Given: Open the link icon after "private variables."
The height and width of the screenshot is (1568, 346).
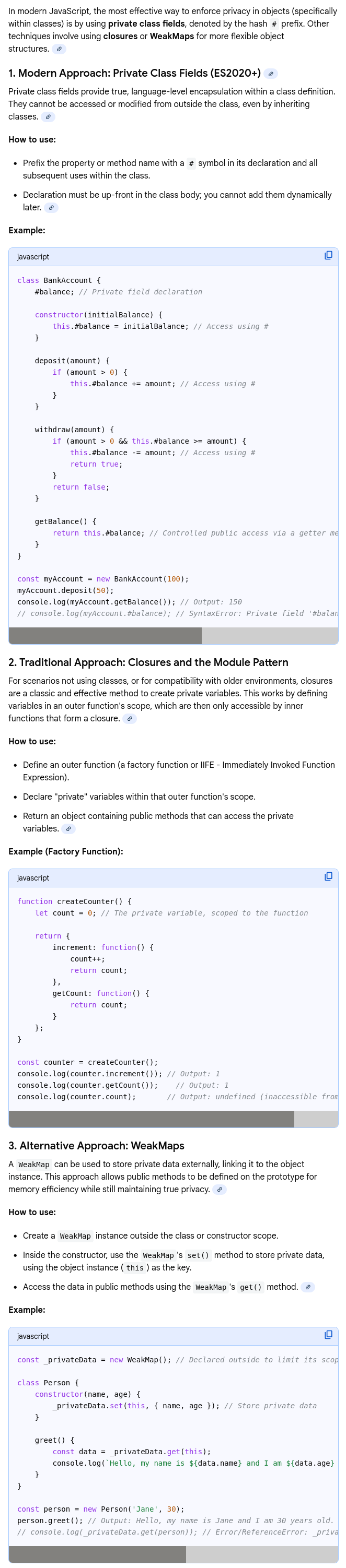Looking at the screenshot, I should pos(69,829).
